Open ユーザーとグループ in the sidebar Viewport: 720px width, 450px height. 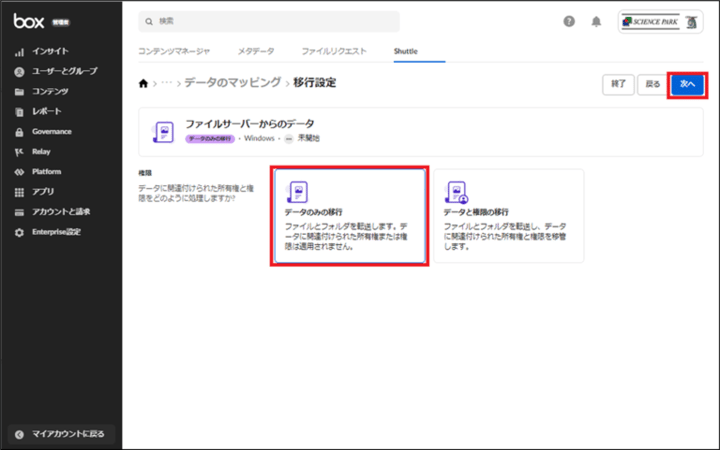(x=64, y=72)
